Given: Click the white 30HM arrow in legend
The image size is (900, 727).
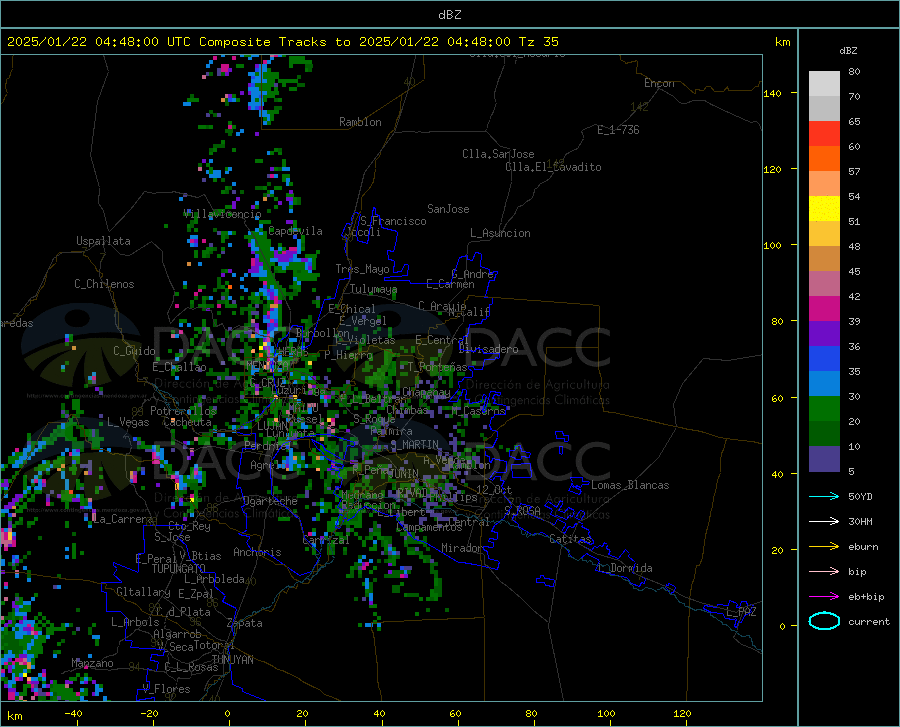Looking at the screenshot, I should (824, 522).
